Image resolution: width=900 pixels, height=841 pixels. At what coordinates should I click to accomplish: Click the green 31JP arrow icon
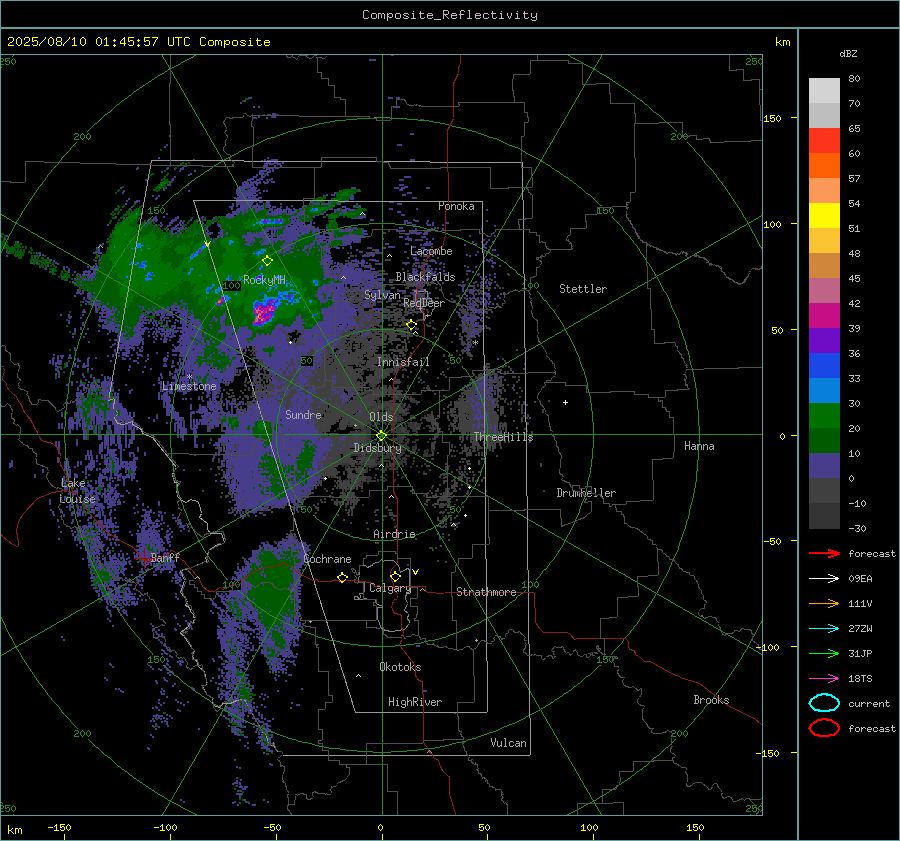tap(824, 653)
